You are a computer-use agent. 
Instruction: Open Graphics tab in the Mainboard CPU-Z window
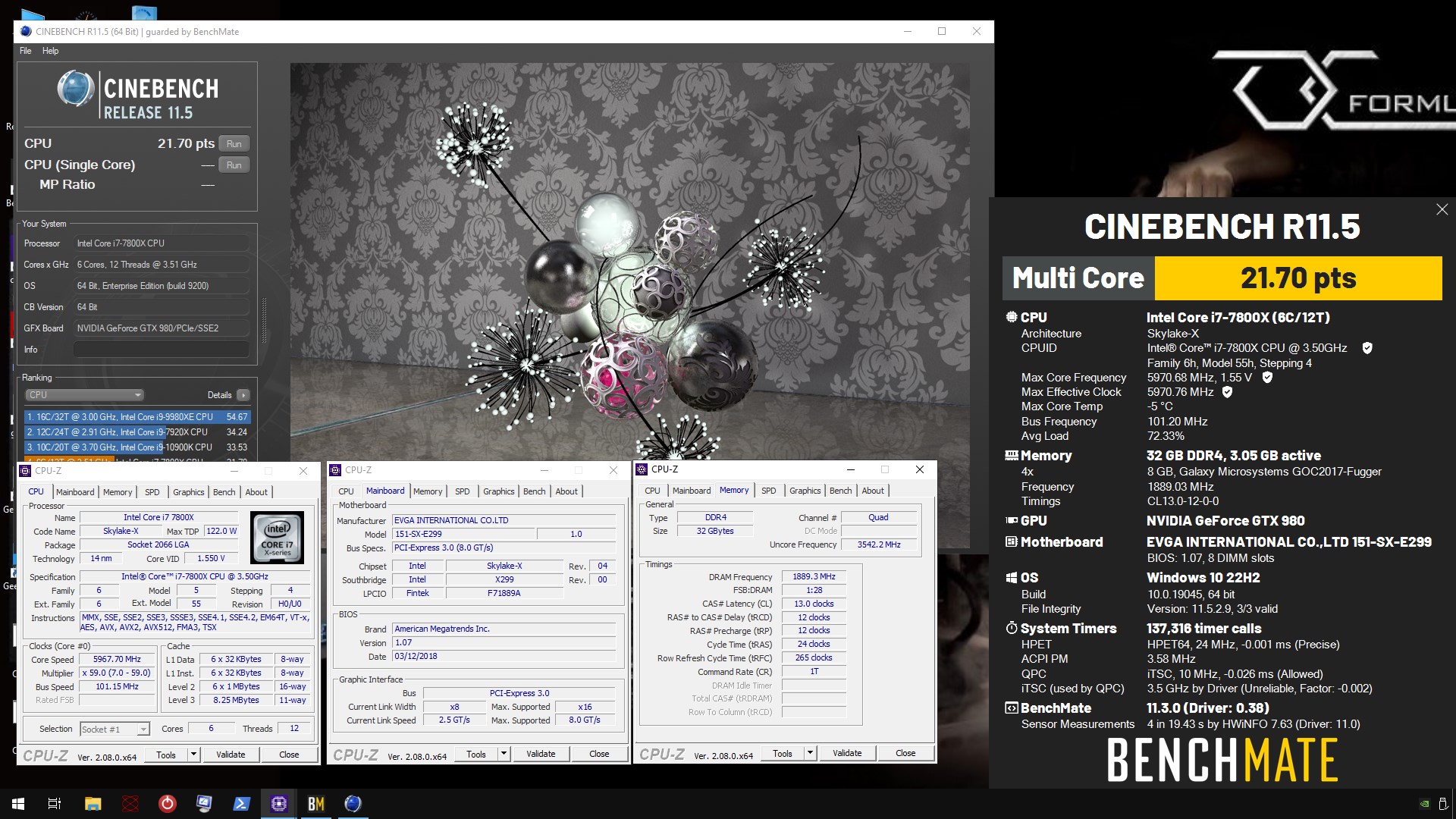coord(498,491)
